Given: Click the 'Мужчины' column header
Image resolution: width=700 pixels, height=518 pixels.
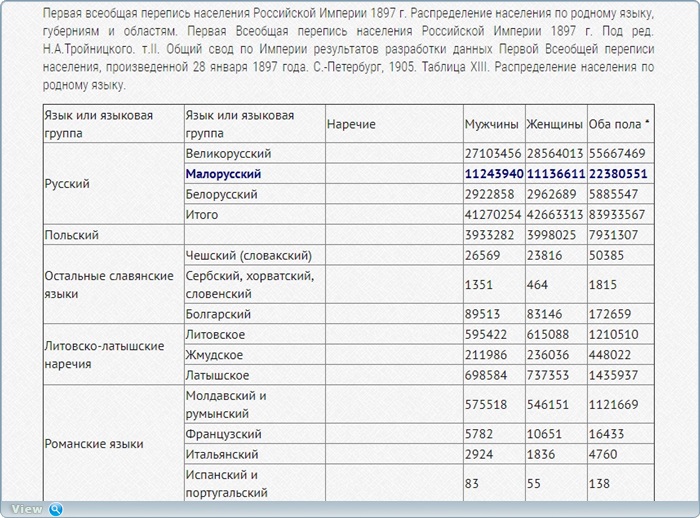Looking at the screenshot, I should coord(494,124).
